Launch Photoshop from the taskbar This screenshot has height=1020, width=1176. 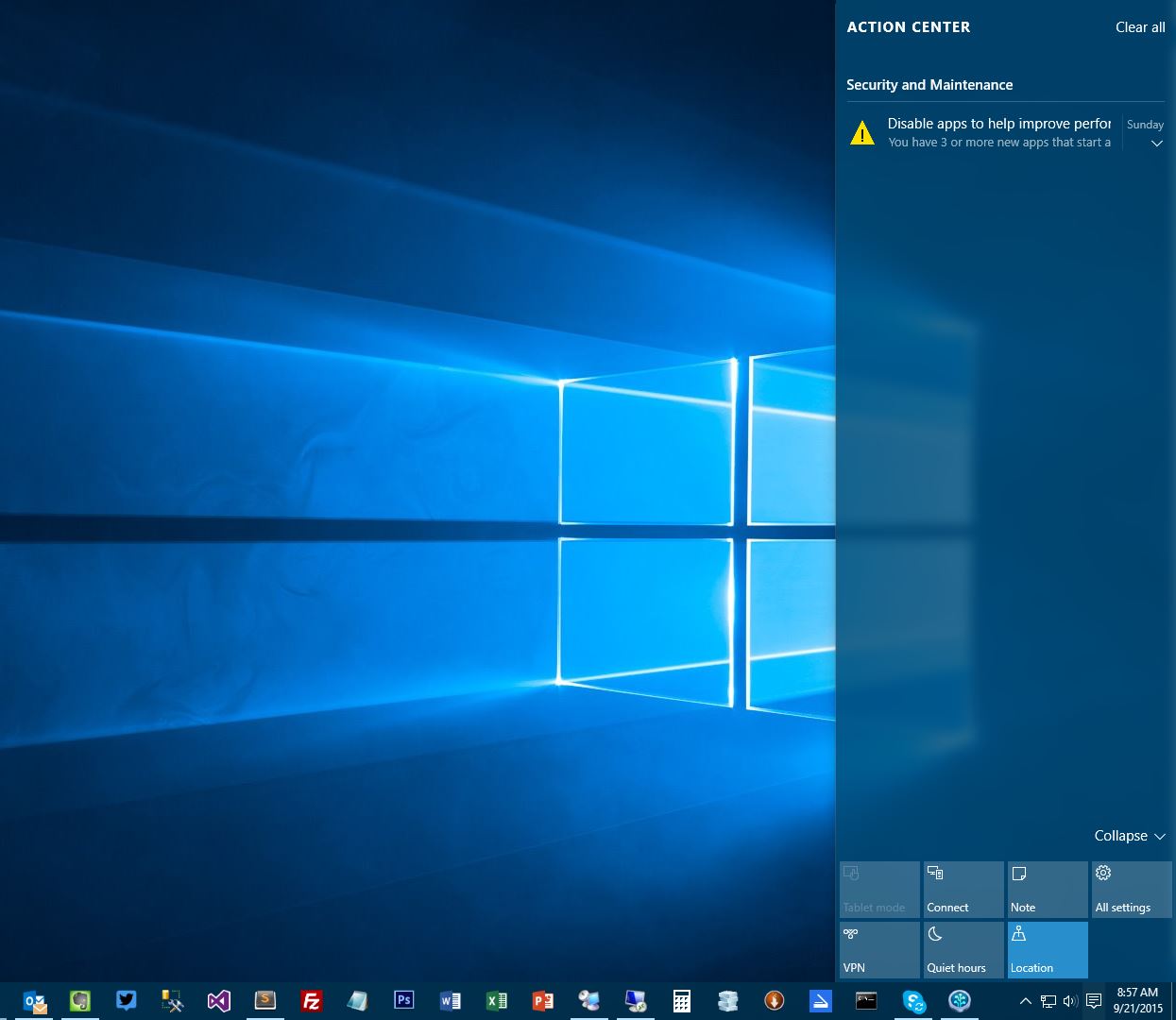click(x=404, y=1001)
